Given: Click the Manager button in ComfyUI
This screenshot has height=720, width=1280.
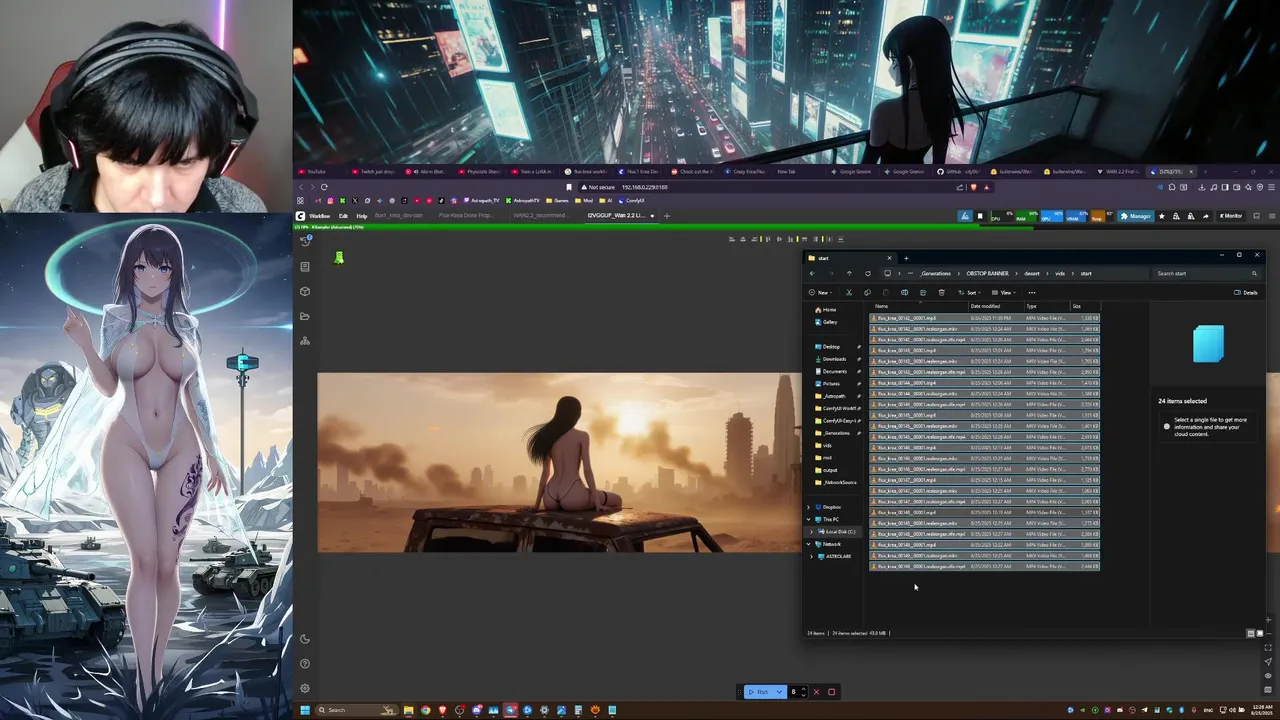Looking at the screenshot, I should click(1136, 216).
